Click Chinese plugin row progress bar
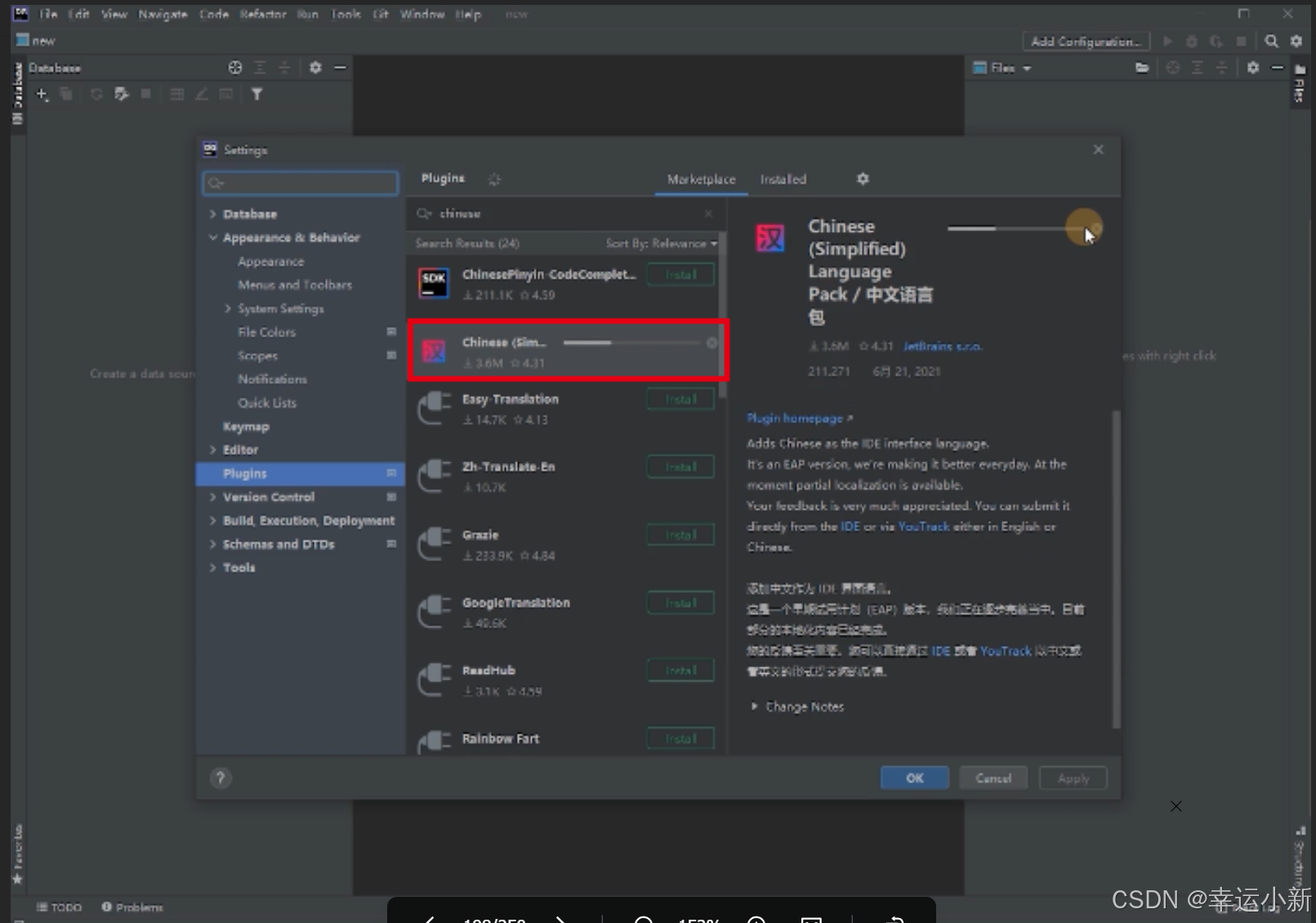 pyautogui.click(x=632, y=343)
